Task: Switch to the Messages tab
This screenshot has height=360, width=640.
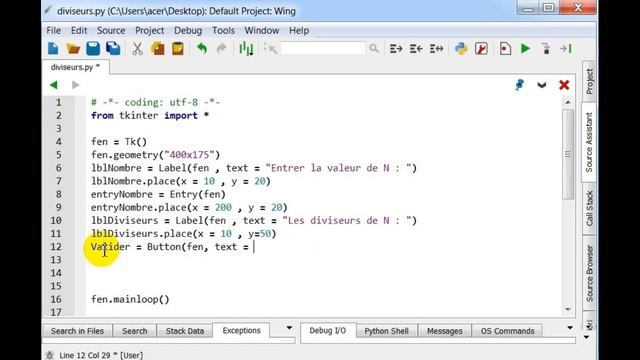Action: 444,331
